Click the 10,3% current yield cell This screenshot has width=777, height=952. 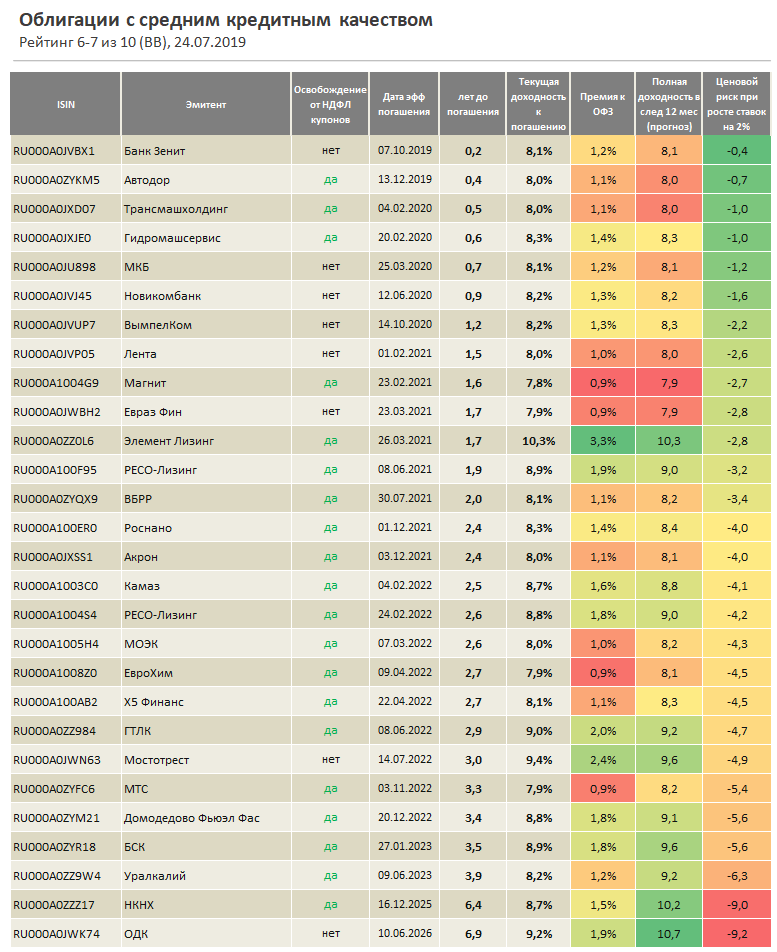pyautogui.click(x=538, y=441)
